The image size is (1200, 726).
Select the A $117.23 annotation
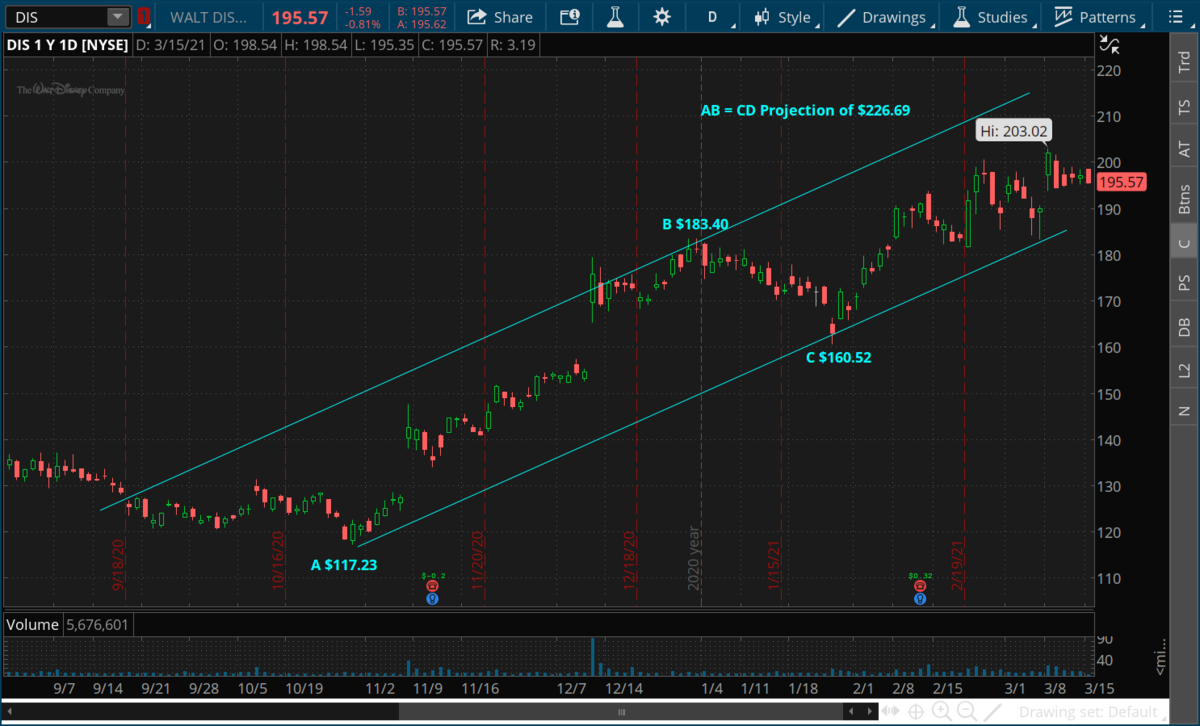344,564
